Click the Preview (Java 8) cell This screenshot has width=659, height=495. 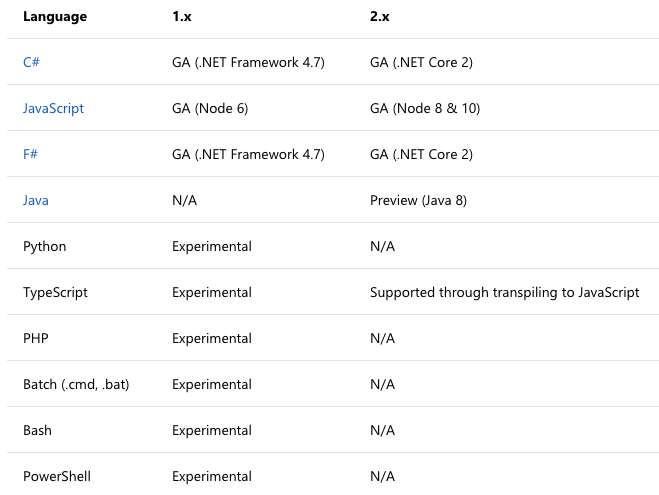click(418, 200)
